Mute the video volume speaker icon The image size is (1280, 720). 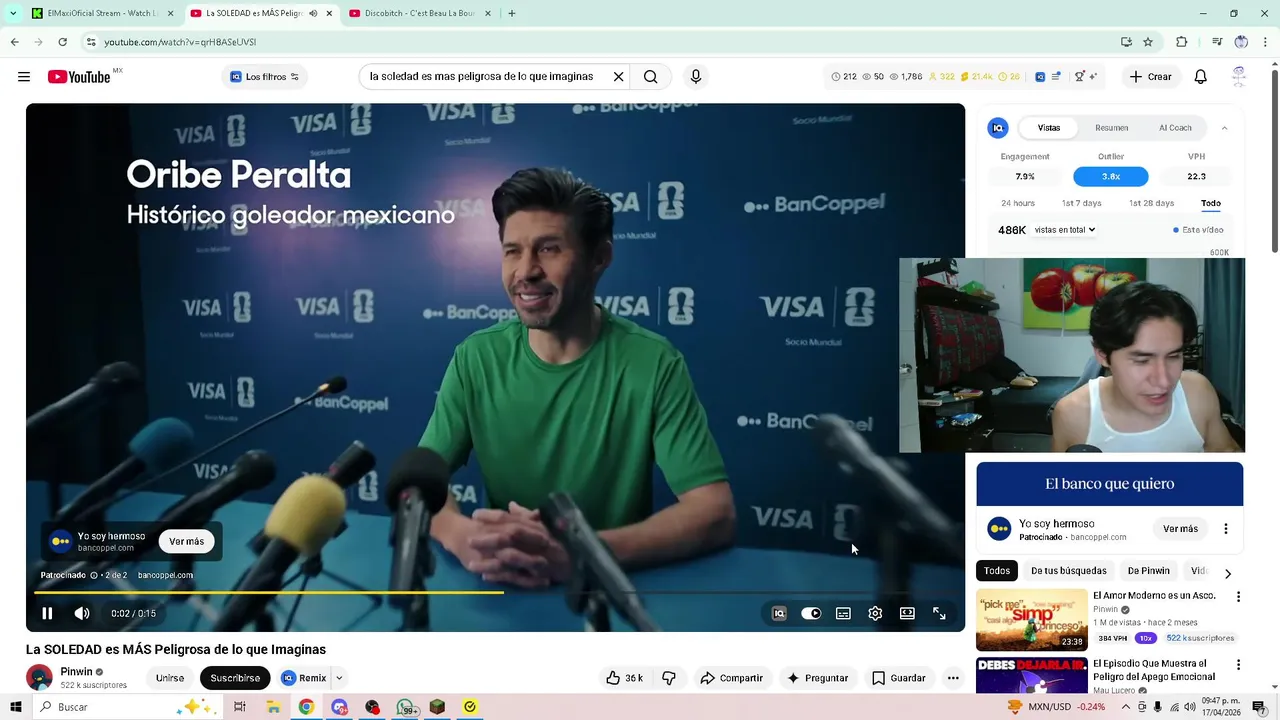(x=82, y=613)
